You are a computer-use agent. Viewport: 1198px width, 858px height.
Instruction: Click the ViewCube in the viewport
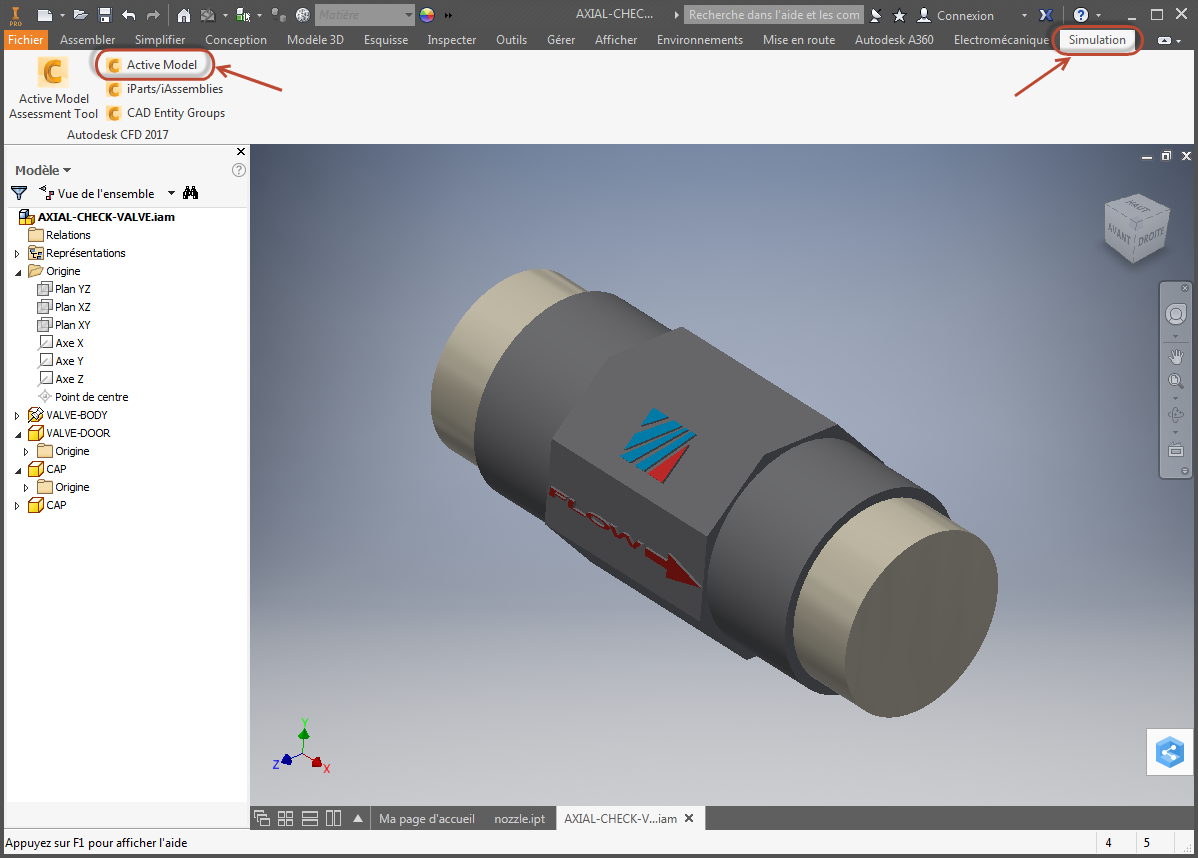pos(1137,228)
